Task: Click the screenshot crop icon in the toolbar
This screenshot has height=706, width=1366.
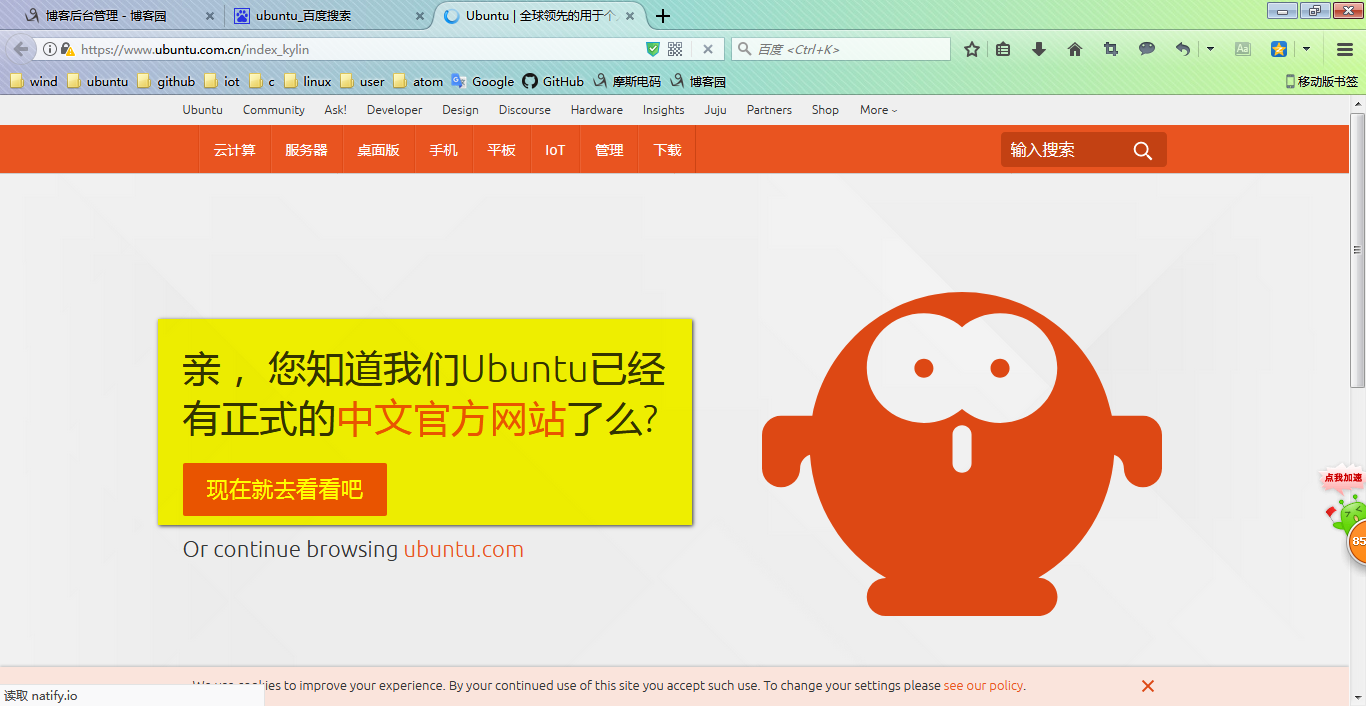Action: tap(1110, 48)
